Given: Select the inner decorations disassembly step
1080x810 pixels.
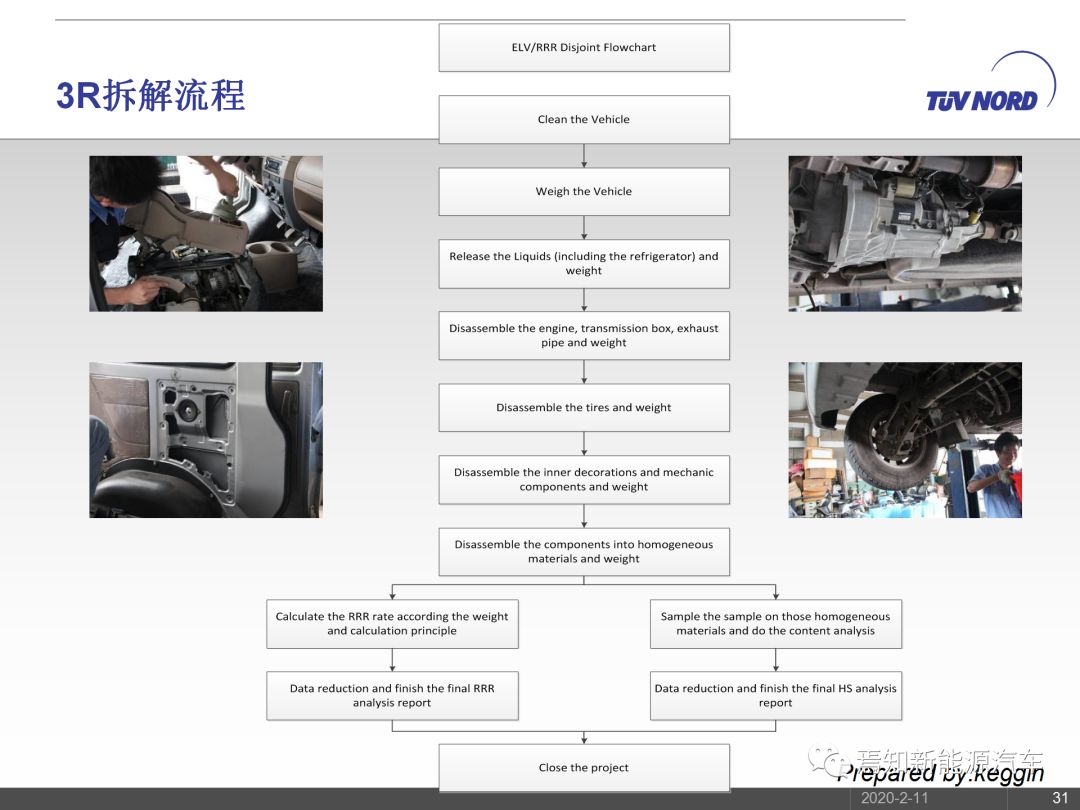Looking at the screenshot, I should coord(584,480).
